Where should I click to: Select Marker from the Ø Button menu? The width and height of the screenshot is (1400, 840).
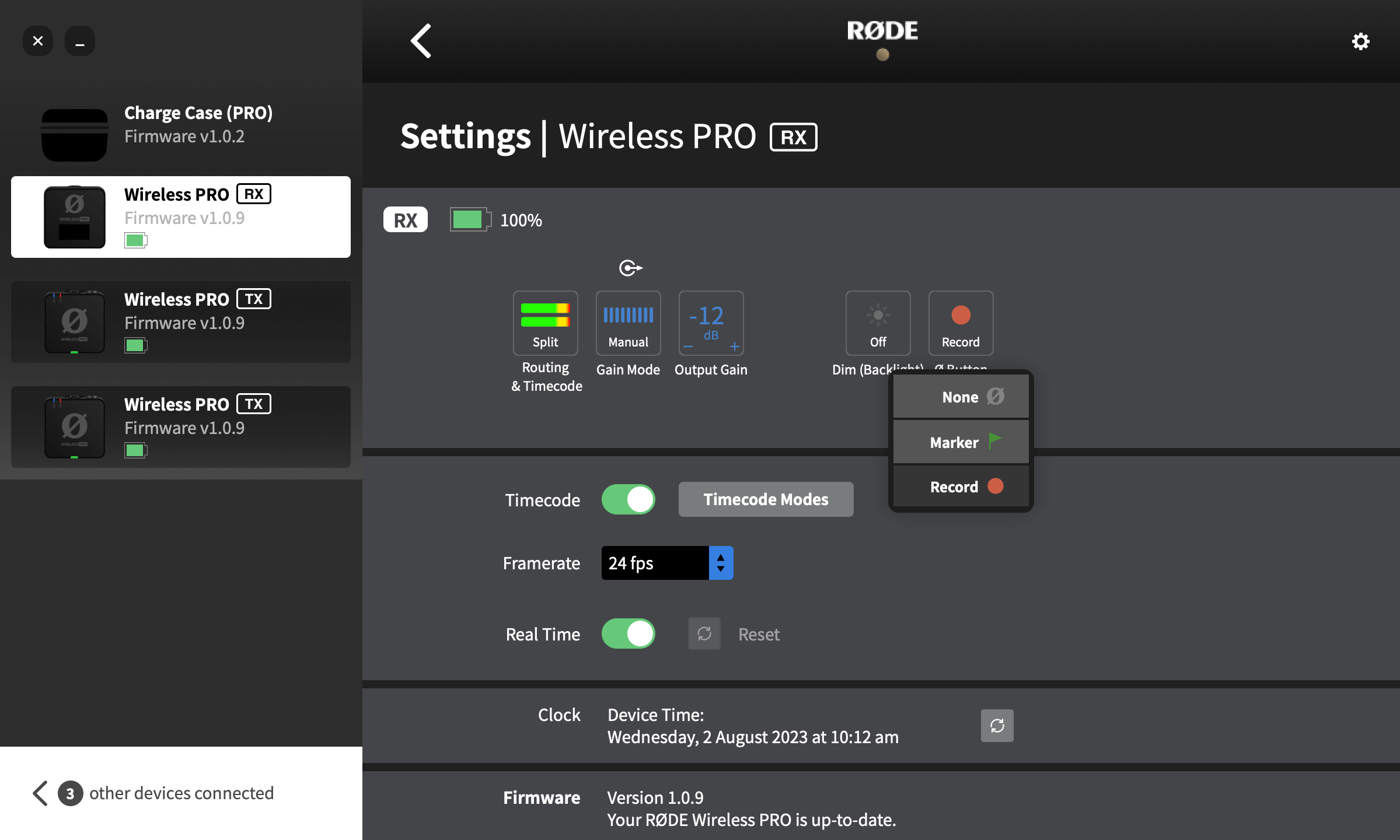(x=961, y=442)
